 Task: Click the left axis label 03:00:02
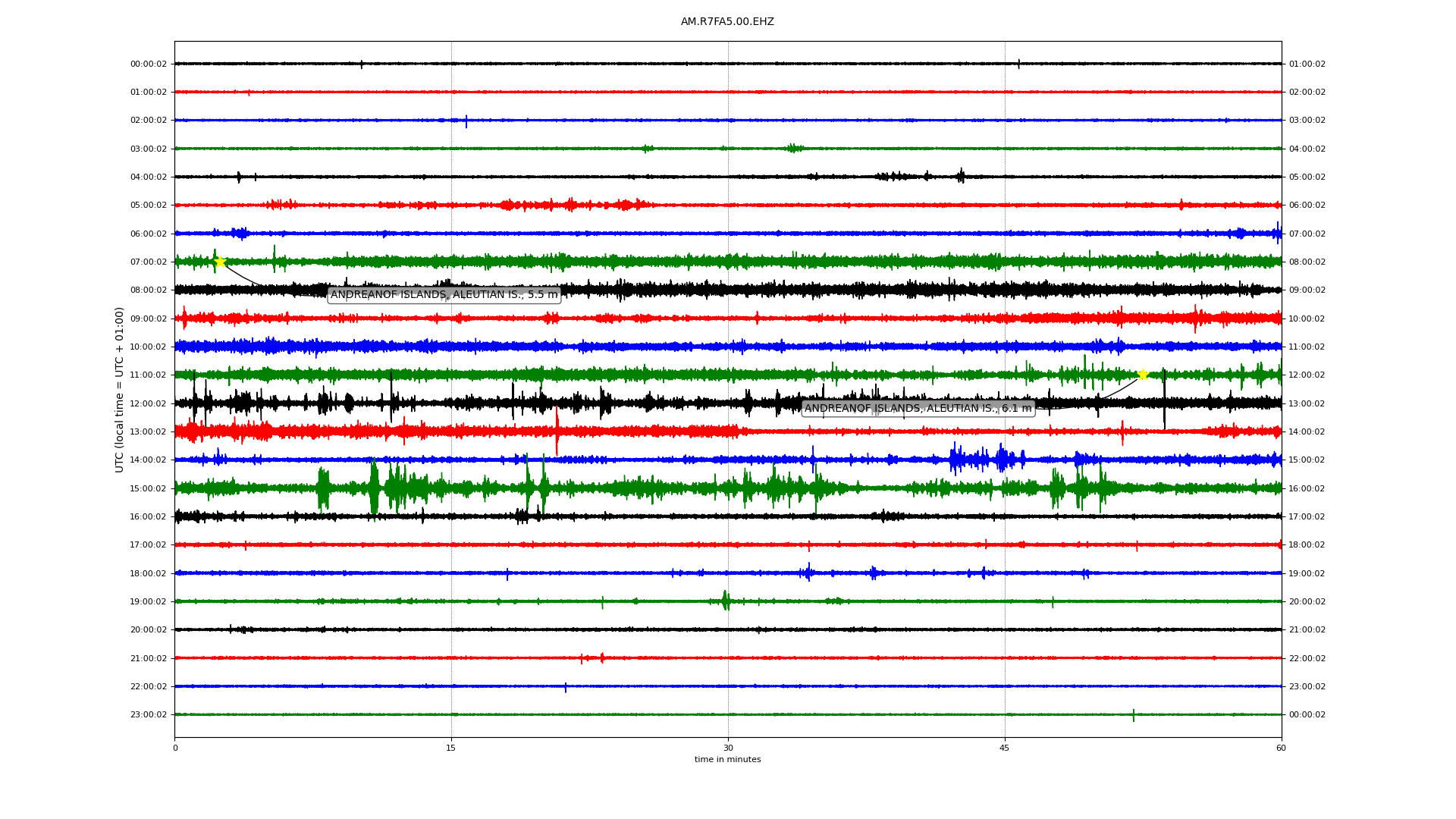click(x=149, y=149)
